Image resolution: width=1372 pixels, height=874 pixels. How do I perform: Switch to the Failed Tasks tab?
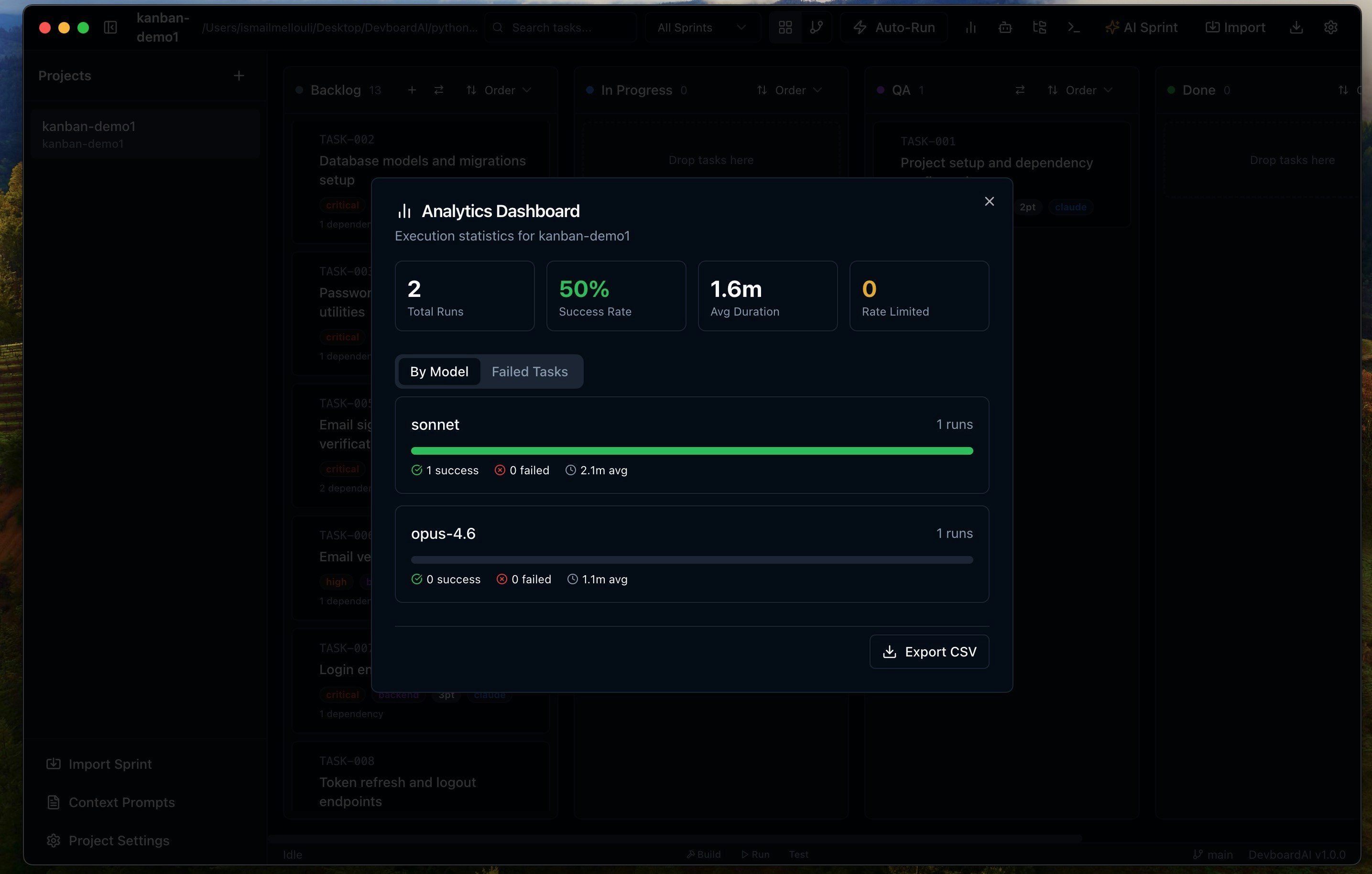coord(530,371)
